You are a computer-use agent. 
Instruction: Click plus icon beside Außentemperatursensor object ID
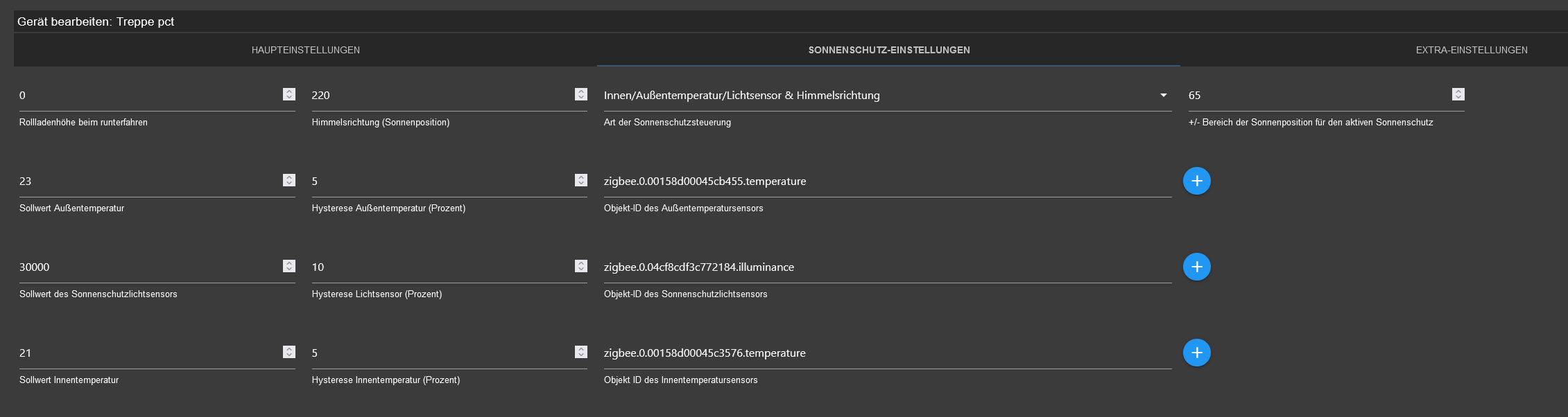point(1196,181)
